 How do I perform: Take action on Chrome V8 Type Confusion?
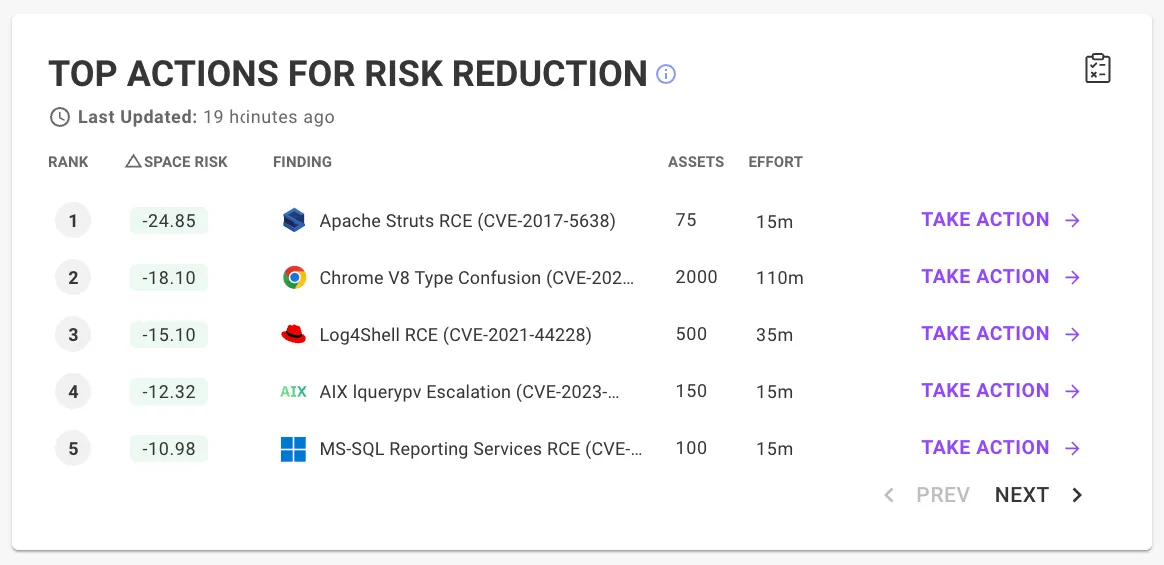coord(1001,277)
